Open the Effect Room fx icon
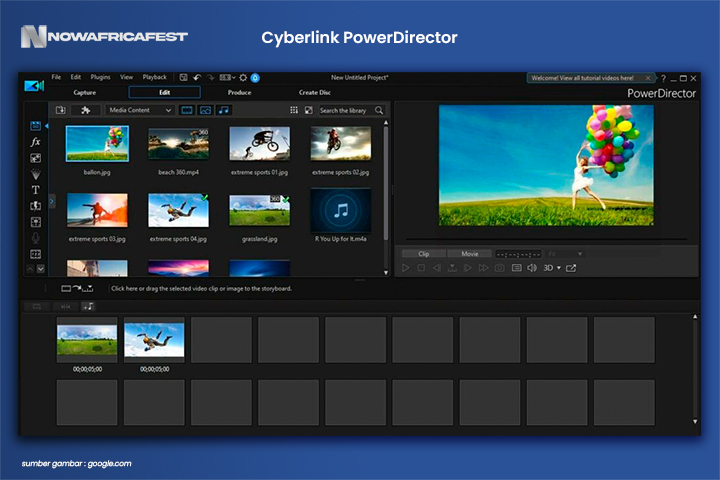The width and height of the screenshot is (720, 480). (35, 142)
